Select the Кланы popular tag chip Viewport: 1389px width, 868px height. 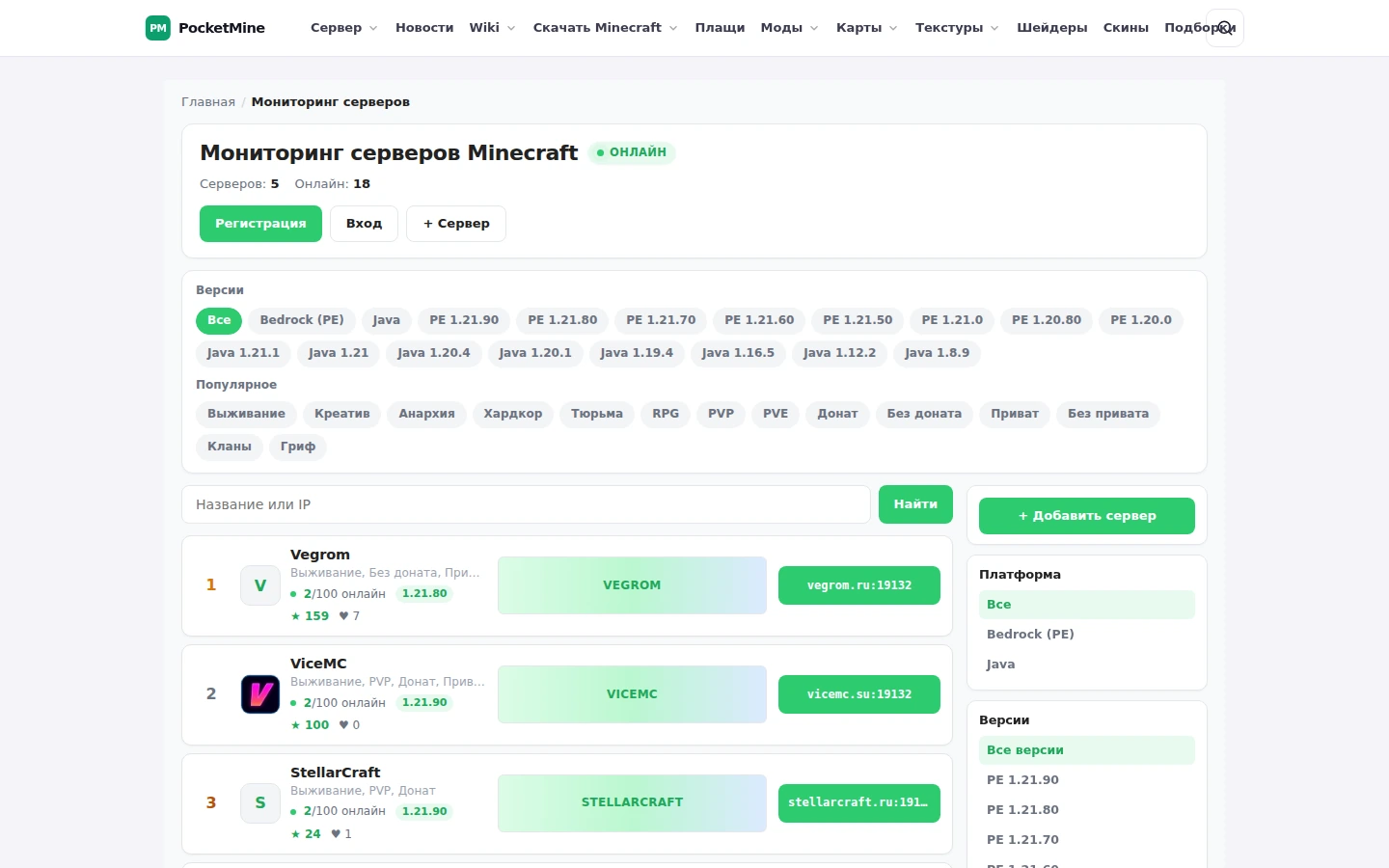(x=230, y=447)
